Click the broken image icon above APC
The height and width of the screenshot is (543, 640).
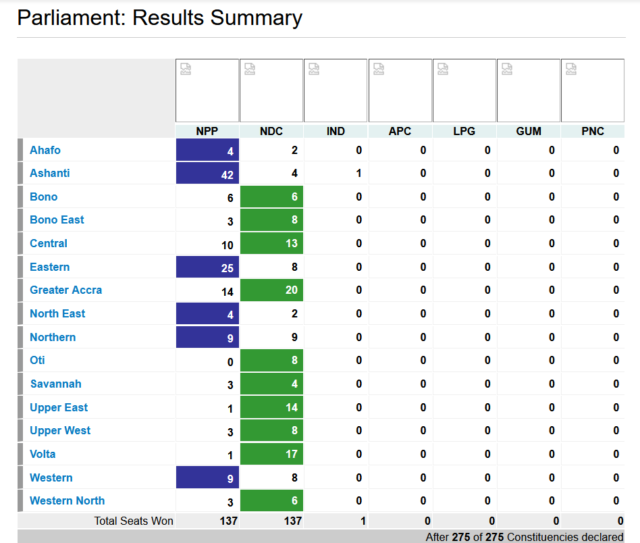point(379,69)
